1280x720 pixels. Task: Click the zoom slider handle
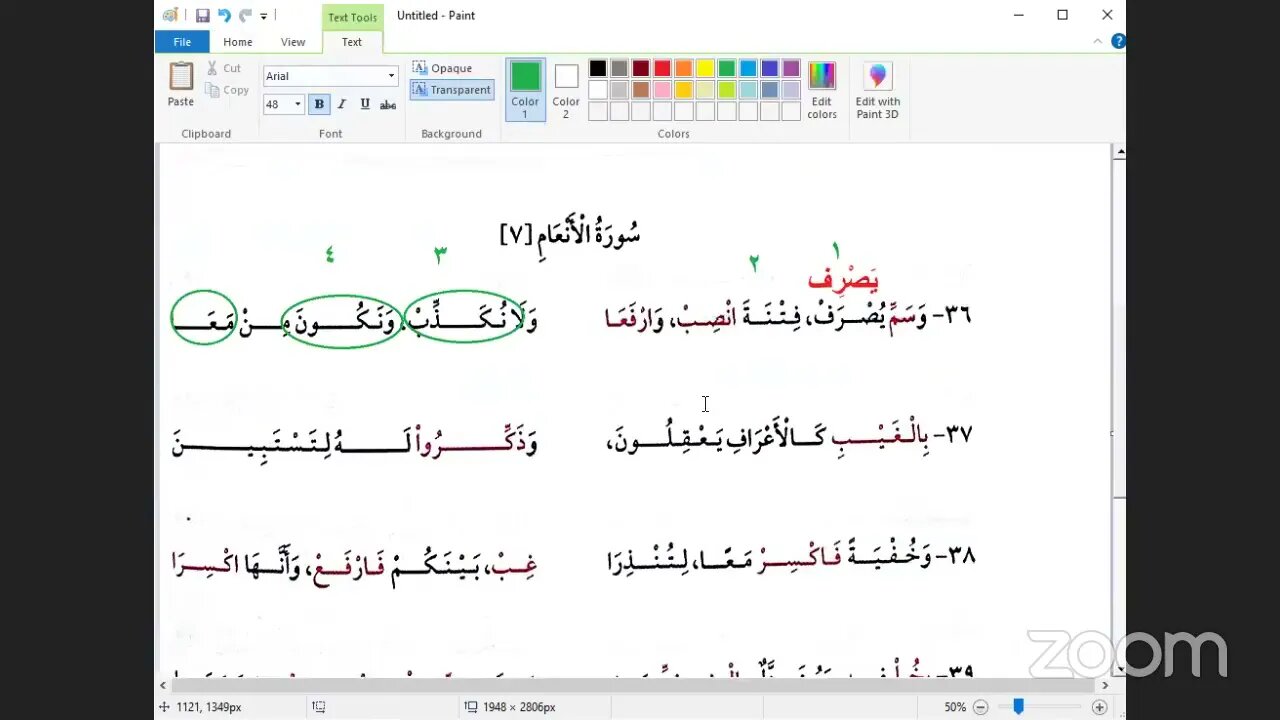(1018, 707)
